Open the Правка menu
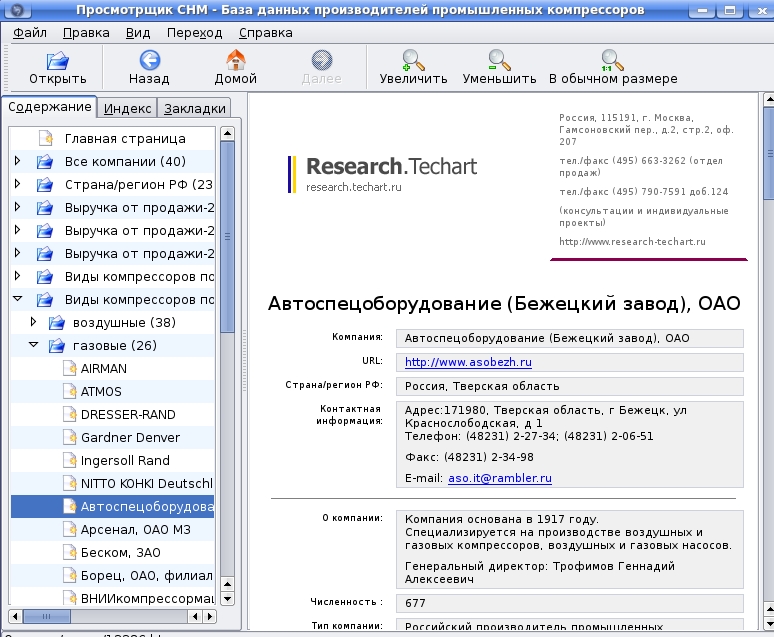774x637 pixels. [86, 33]
